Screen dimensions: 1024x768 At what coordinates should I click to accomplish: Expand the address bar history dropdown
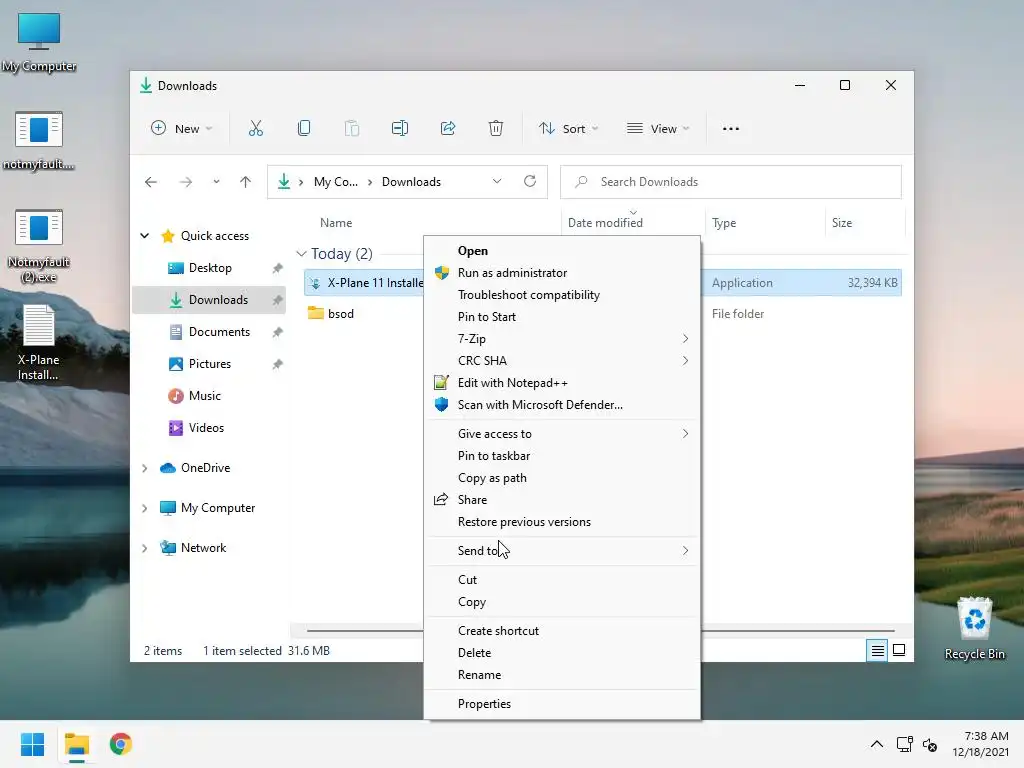click(x=497, y=182)
